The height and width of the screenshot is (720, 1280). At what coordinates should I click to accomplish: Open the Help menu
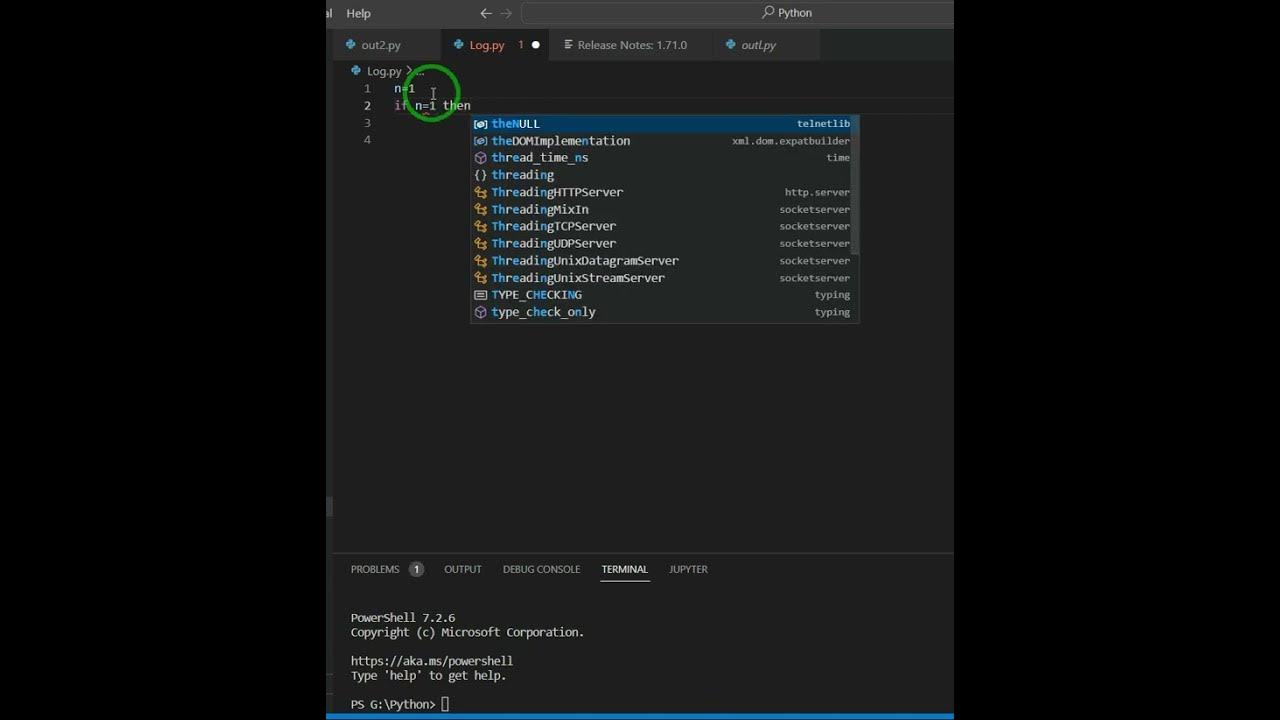[x=358, y=13]
